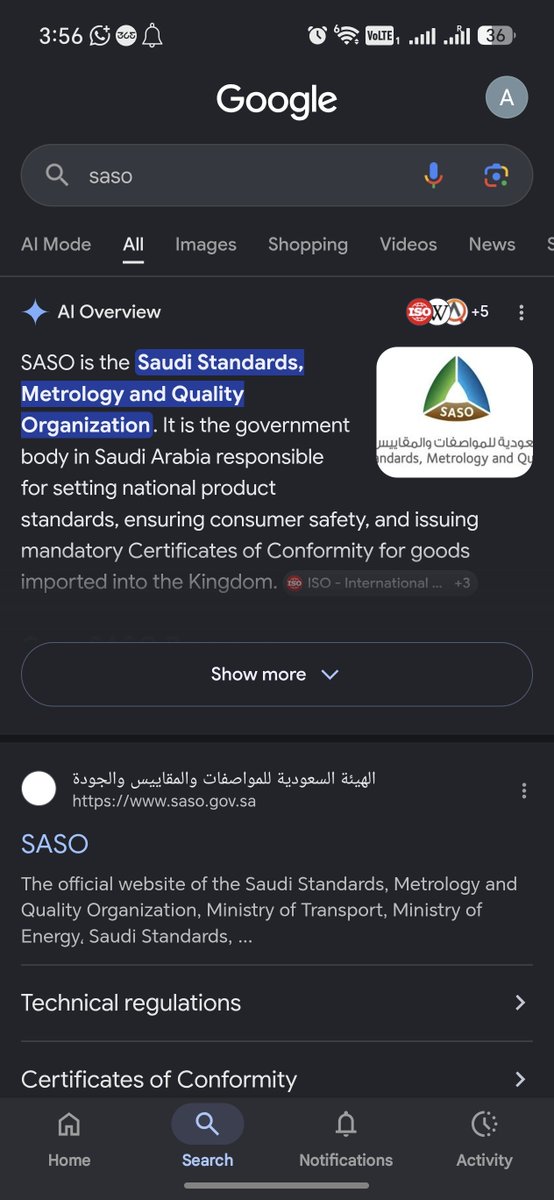
Task: Open the SASO result title link
Action: [55, 843]
